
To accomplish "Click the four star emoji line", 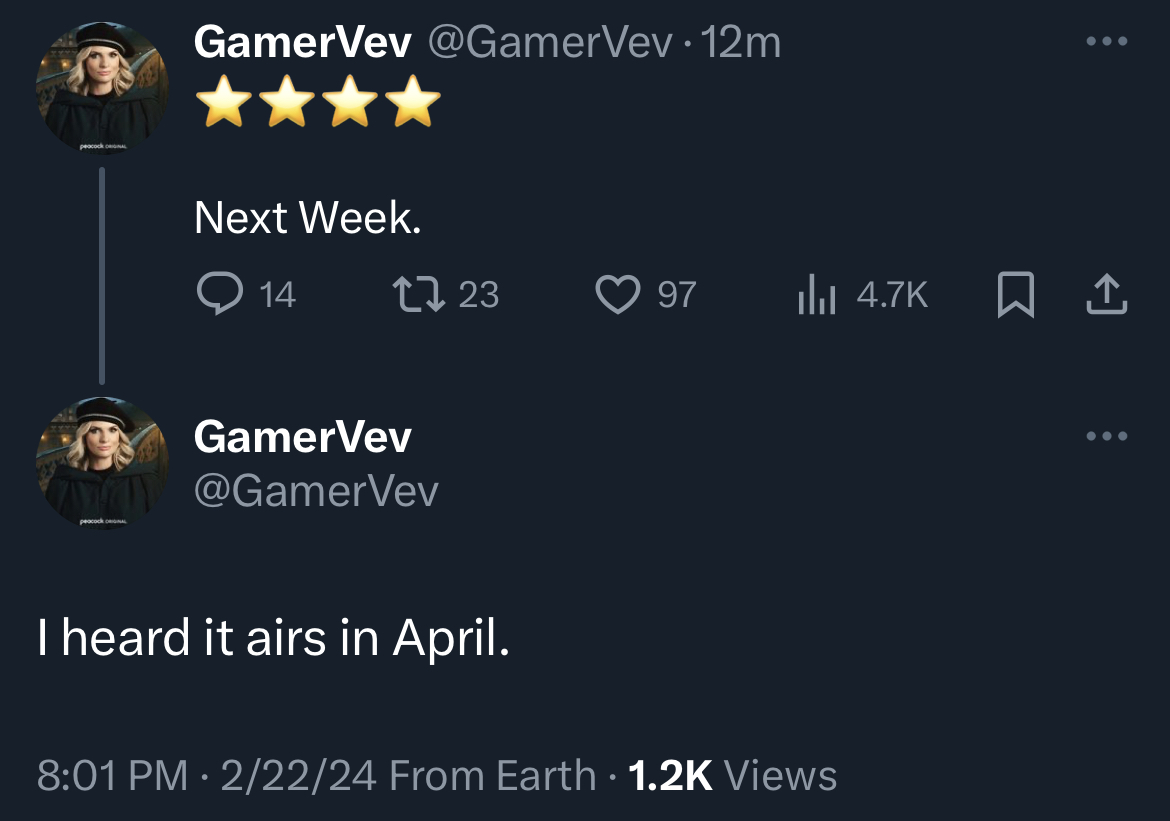I will pos(318,101).
